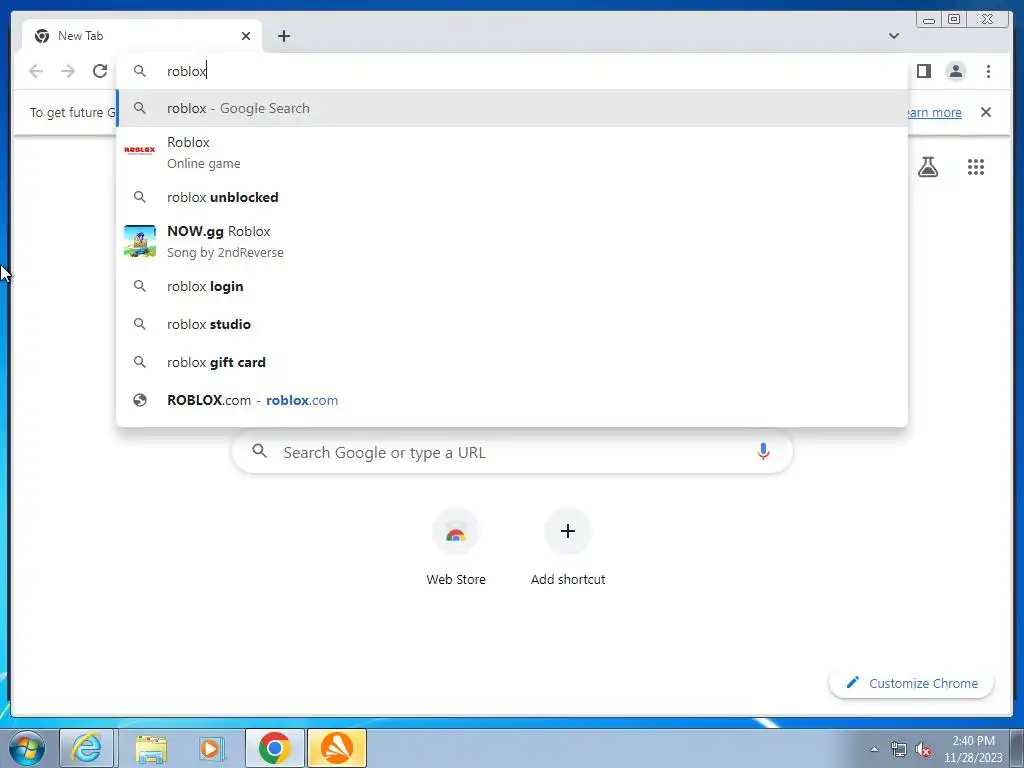Focus the 'Search Google or type a URL' box
Viewport: 1024px width, 768px height.
click(512, 452)
